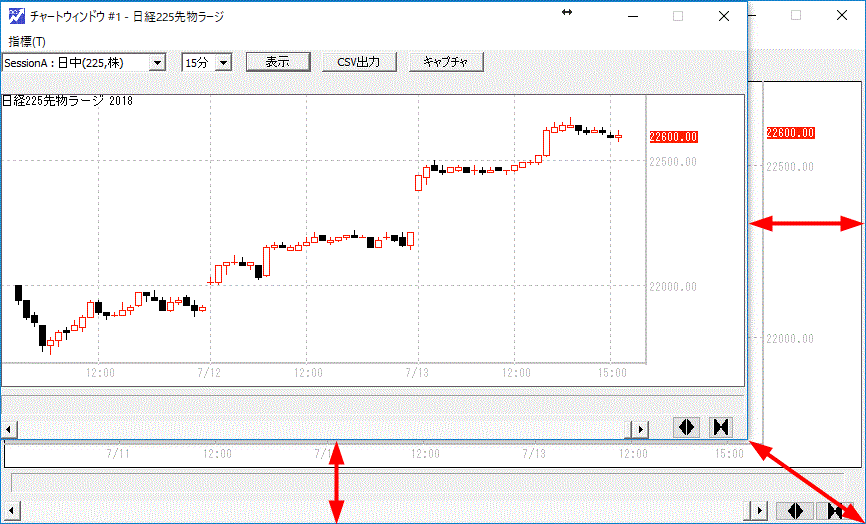Open the SessionA 日中(225,株) dropdown

coord(157,62)
